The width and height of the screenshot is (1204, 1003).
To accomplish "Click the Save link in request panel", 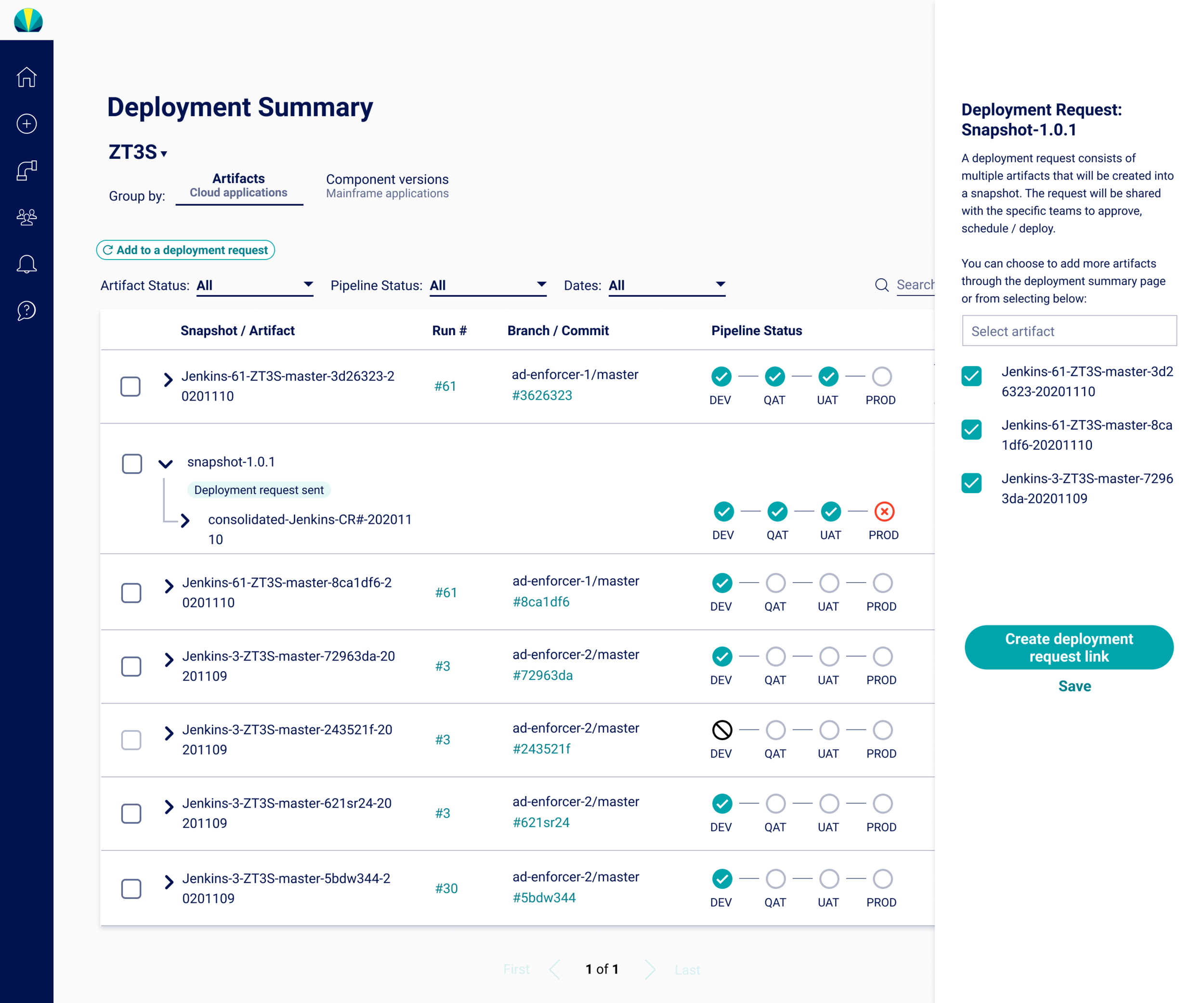I will click(1074, 686).
